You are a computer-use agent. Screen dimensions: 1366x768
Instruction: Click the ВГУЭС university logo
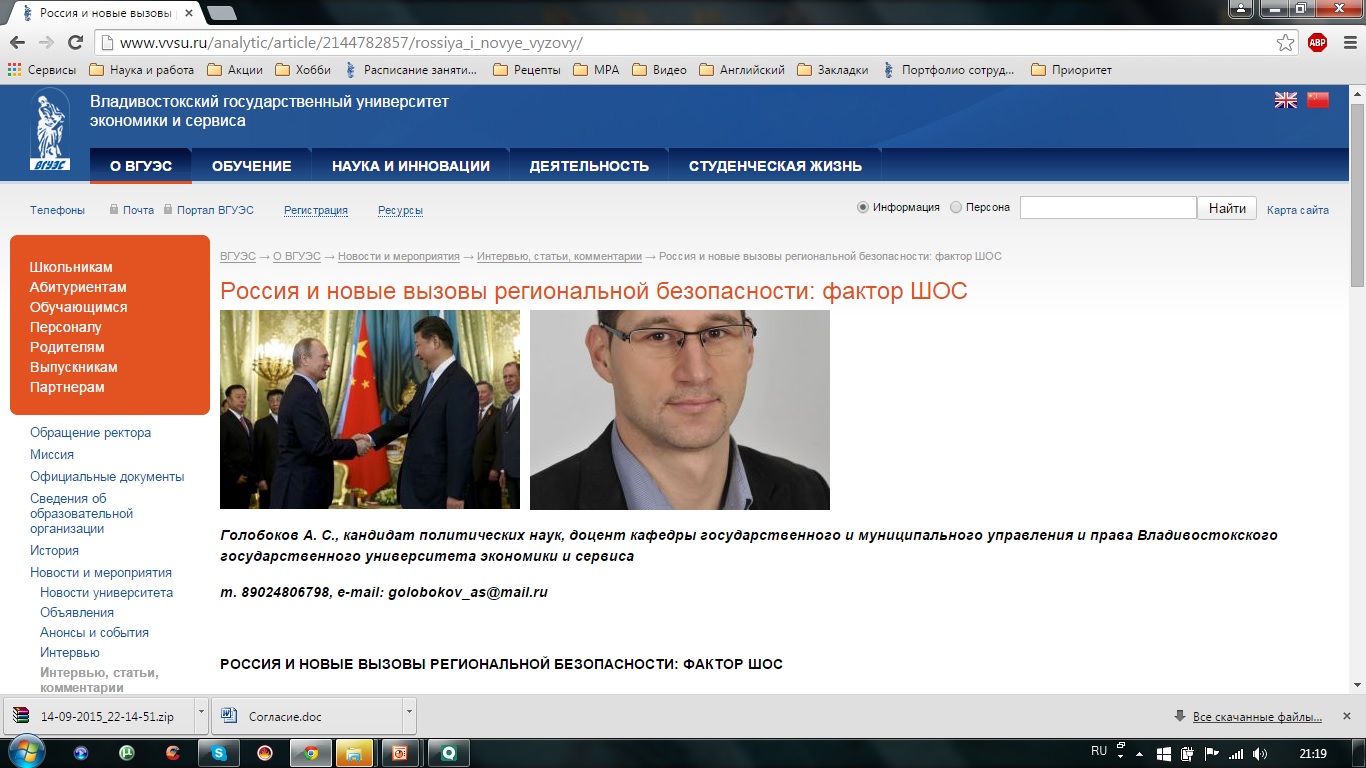[x=50, y=130]
